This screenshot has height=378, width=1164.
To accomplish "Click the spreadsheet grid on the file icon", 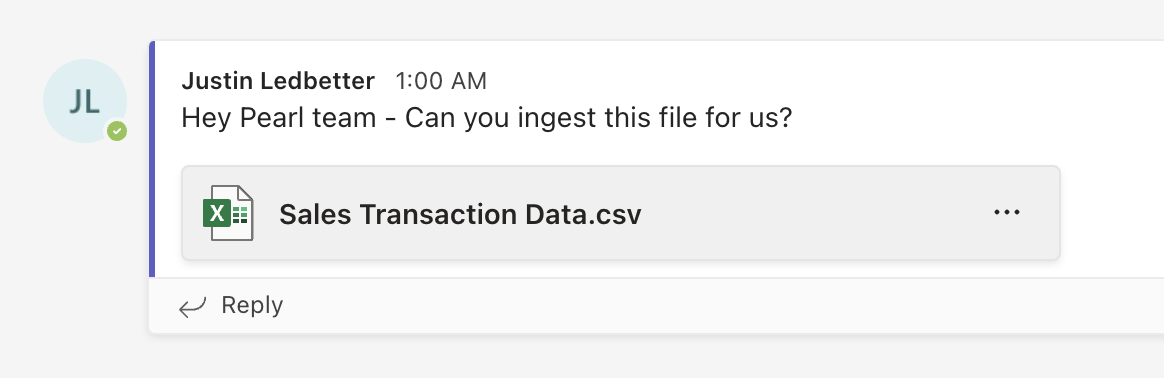I will (240, 215).
